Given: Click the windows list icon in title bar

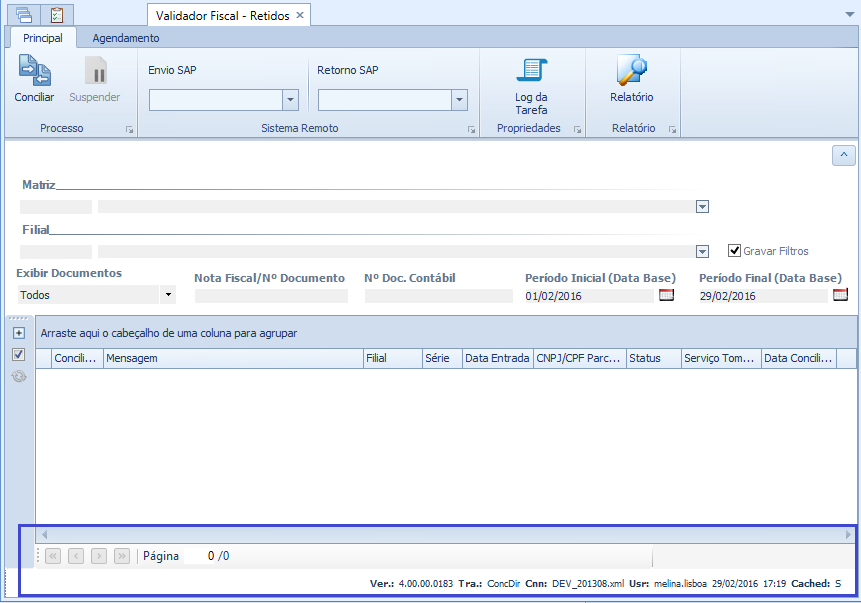Looking at the screenshot, I should pos(24,15).
